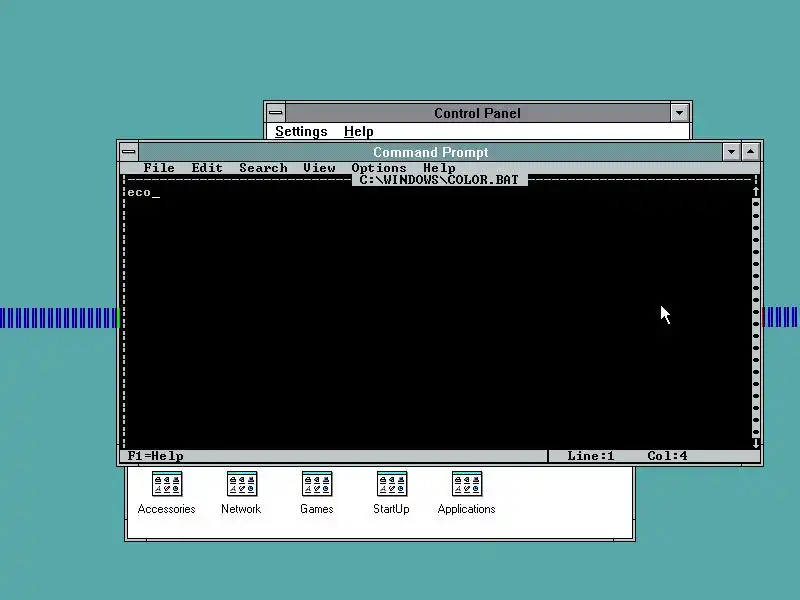800x600 pixels.
Task: Click F1=Help in the editor status bar
Action: click(x=156, y=456)
